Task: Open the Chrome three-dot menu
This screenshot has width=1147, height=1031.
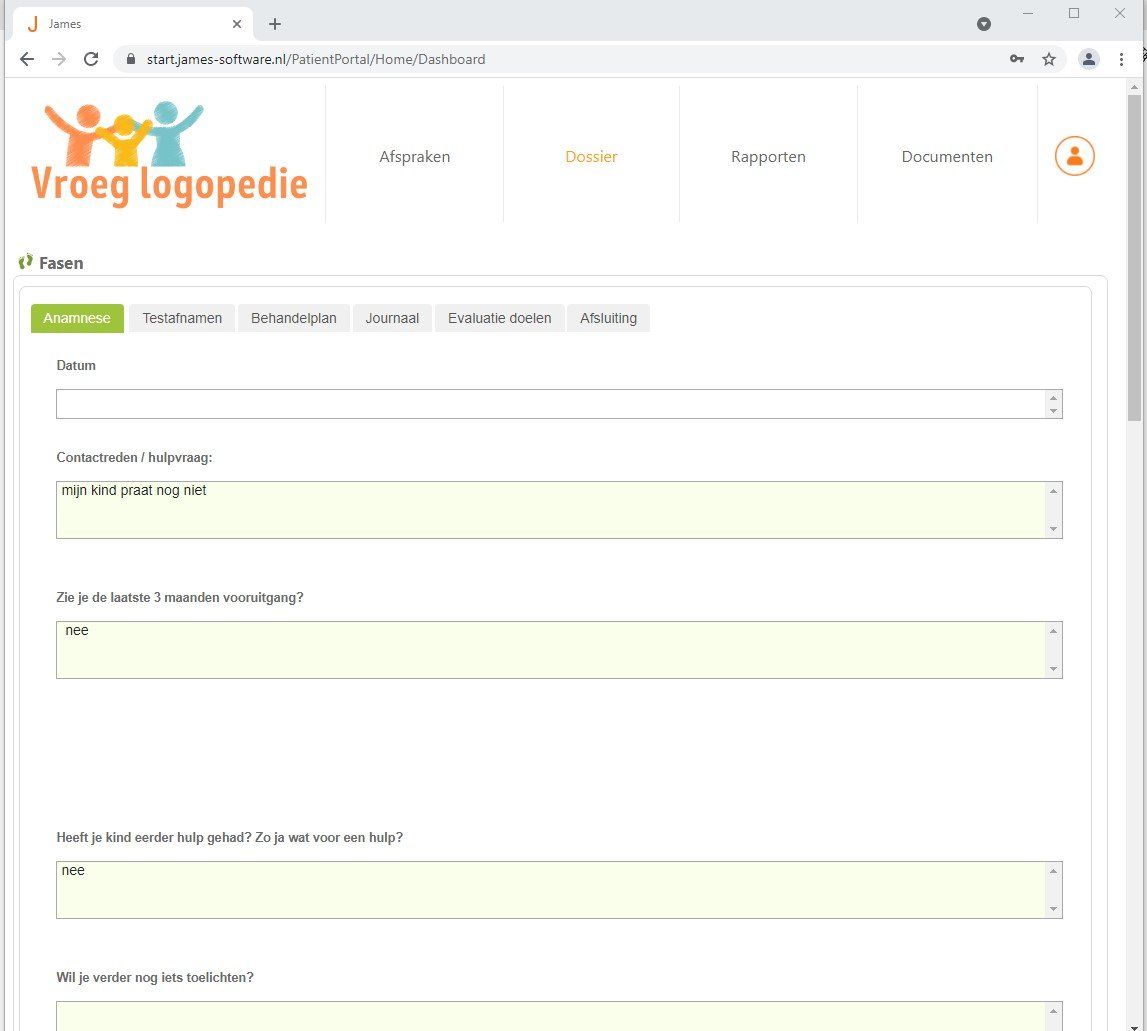Action: coord(1121,59)
